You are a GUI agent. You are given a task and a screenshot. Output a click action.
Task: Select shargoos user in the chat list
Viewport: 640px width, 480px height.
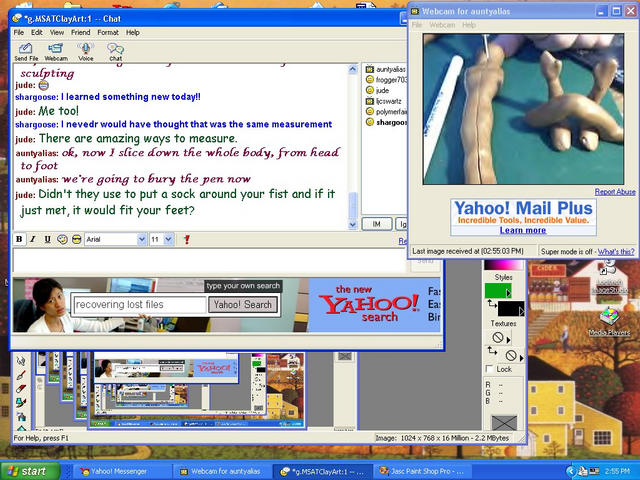click(386, 122)
